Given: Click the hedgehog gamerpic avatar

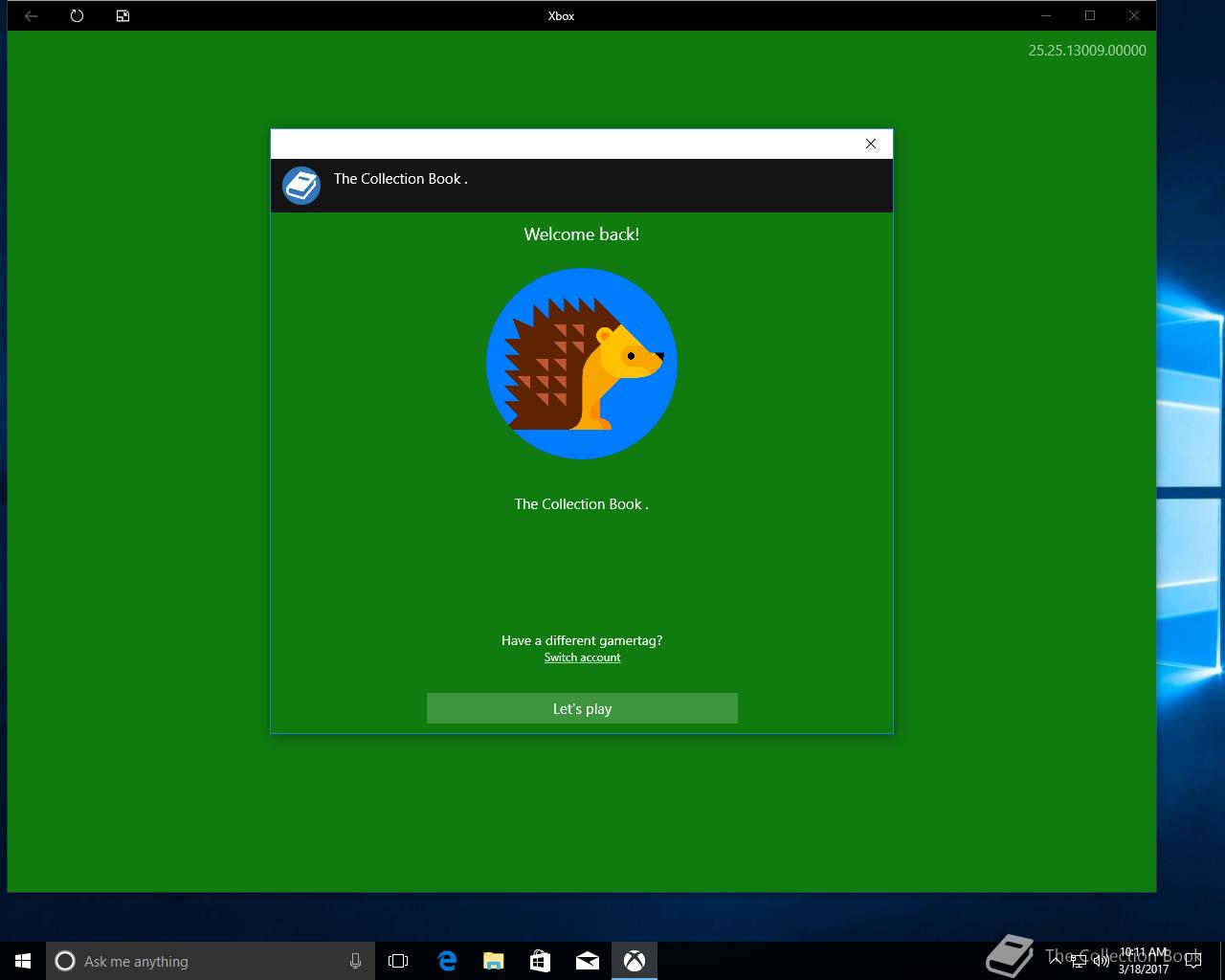Looking at the screenshot, I should coord(582,364).
